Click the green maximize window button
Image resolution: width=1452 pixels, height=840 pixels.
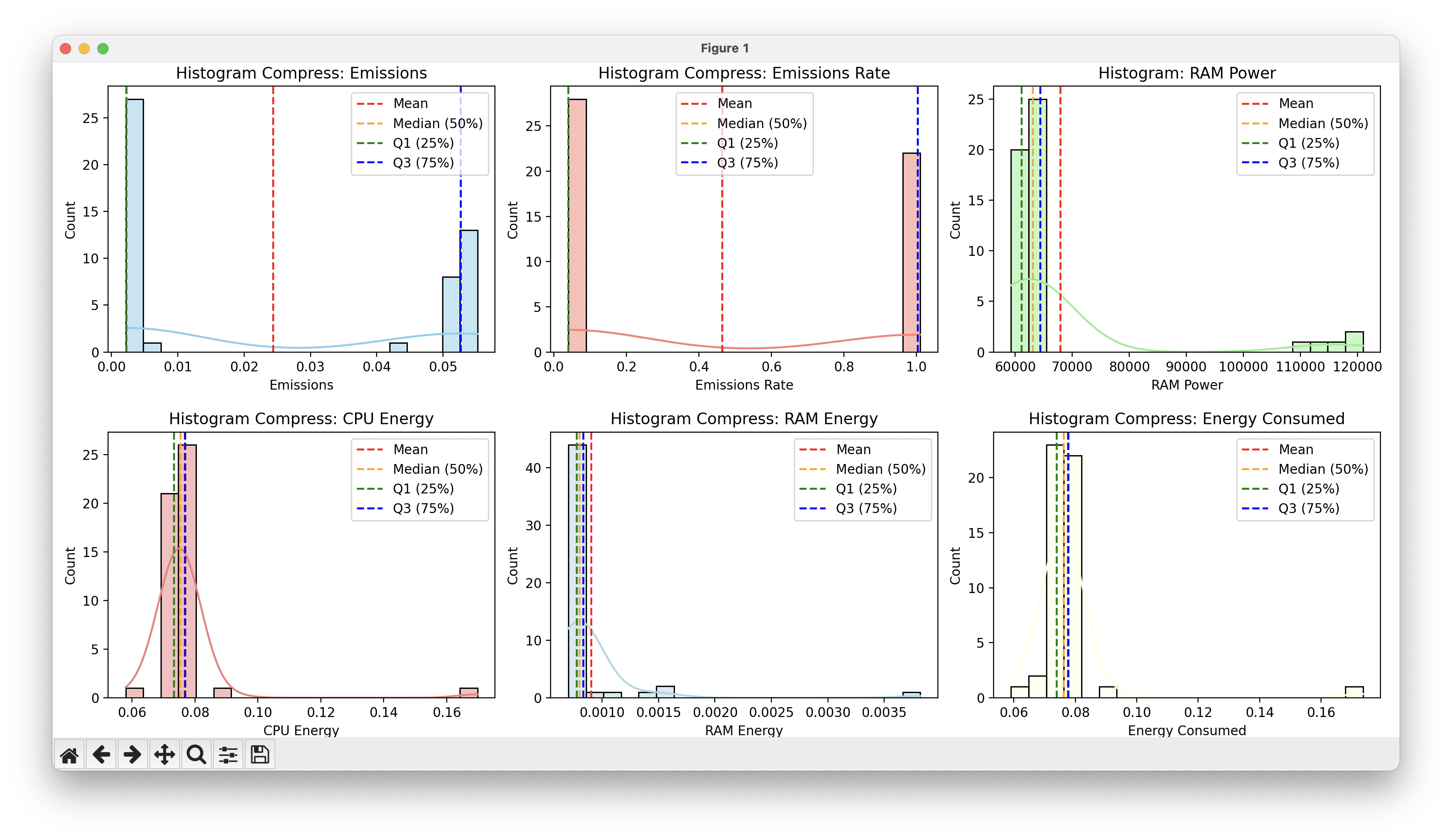[103, 48]
